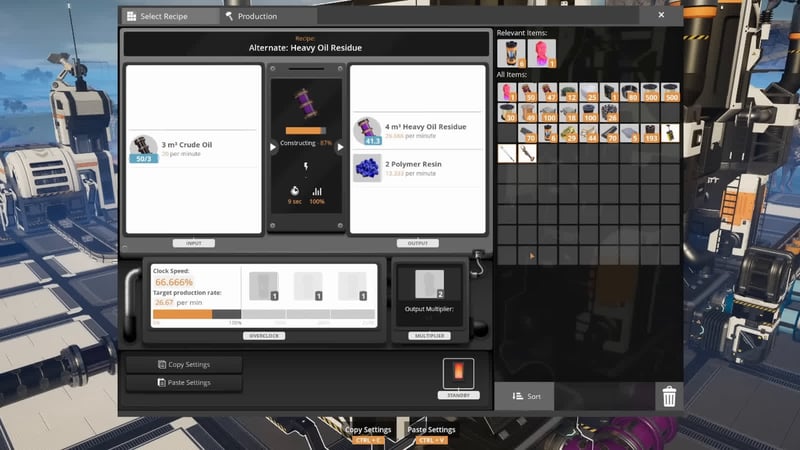Click the Input label under left panel
Screen dimensions: 800x450
point(193,243)
